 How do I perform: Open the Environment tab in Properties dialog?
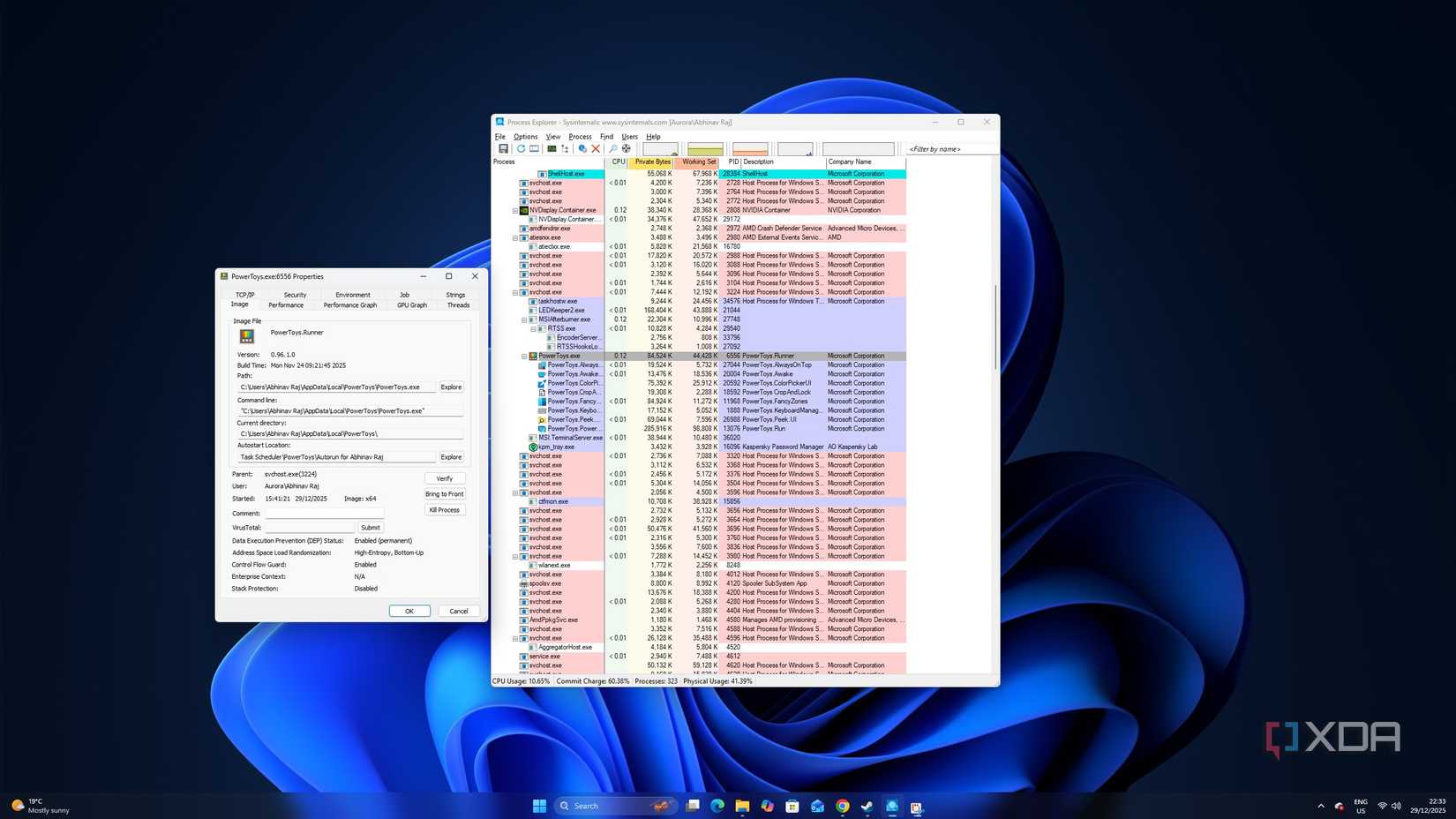click(x=353, y=295)
